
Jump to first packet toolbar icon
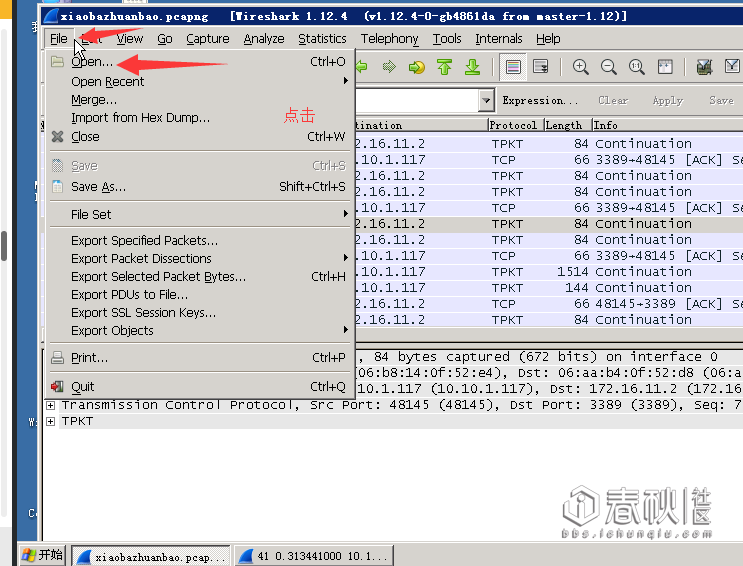click(x=444, y=67)
